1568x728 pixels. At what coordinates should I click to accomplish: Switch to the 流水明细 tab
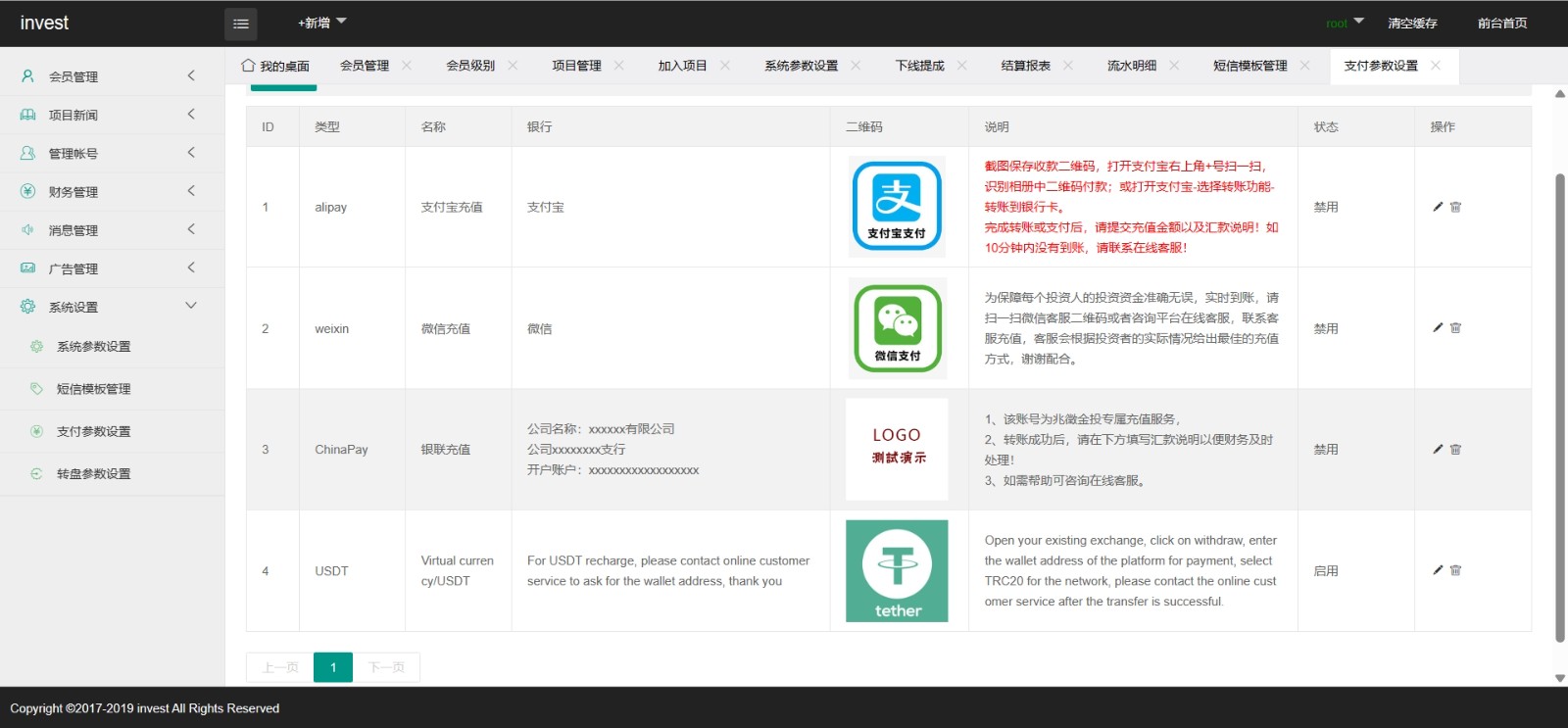(x=1132, y=66)
